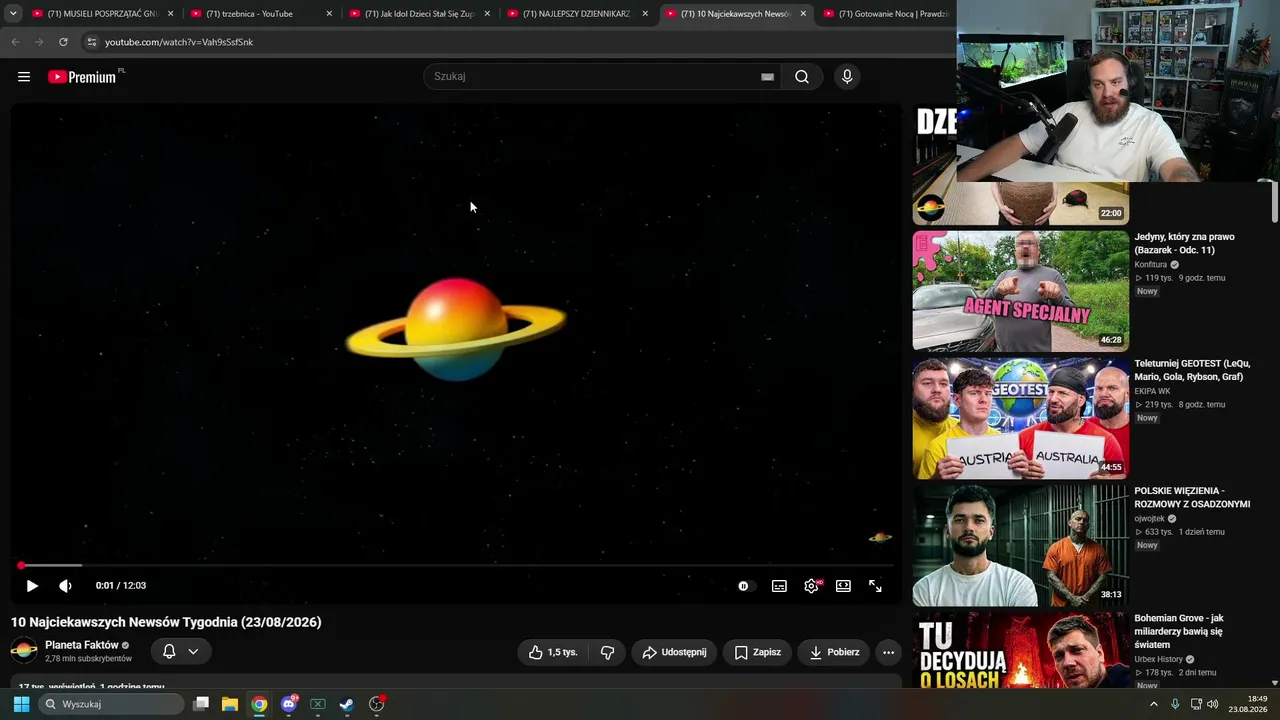Open the GEOTEST video thumbnail
The height and width of the screenshot is (720, 1280).
[1020, 418]
